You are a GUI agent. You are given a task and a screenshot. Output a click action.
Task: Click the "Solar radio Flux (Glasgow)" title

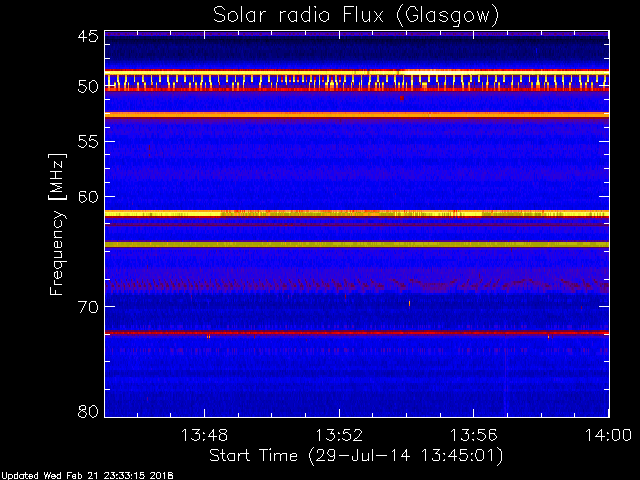(x=356, y=15)
